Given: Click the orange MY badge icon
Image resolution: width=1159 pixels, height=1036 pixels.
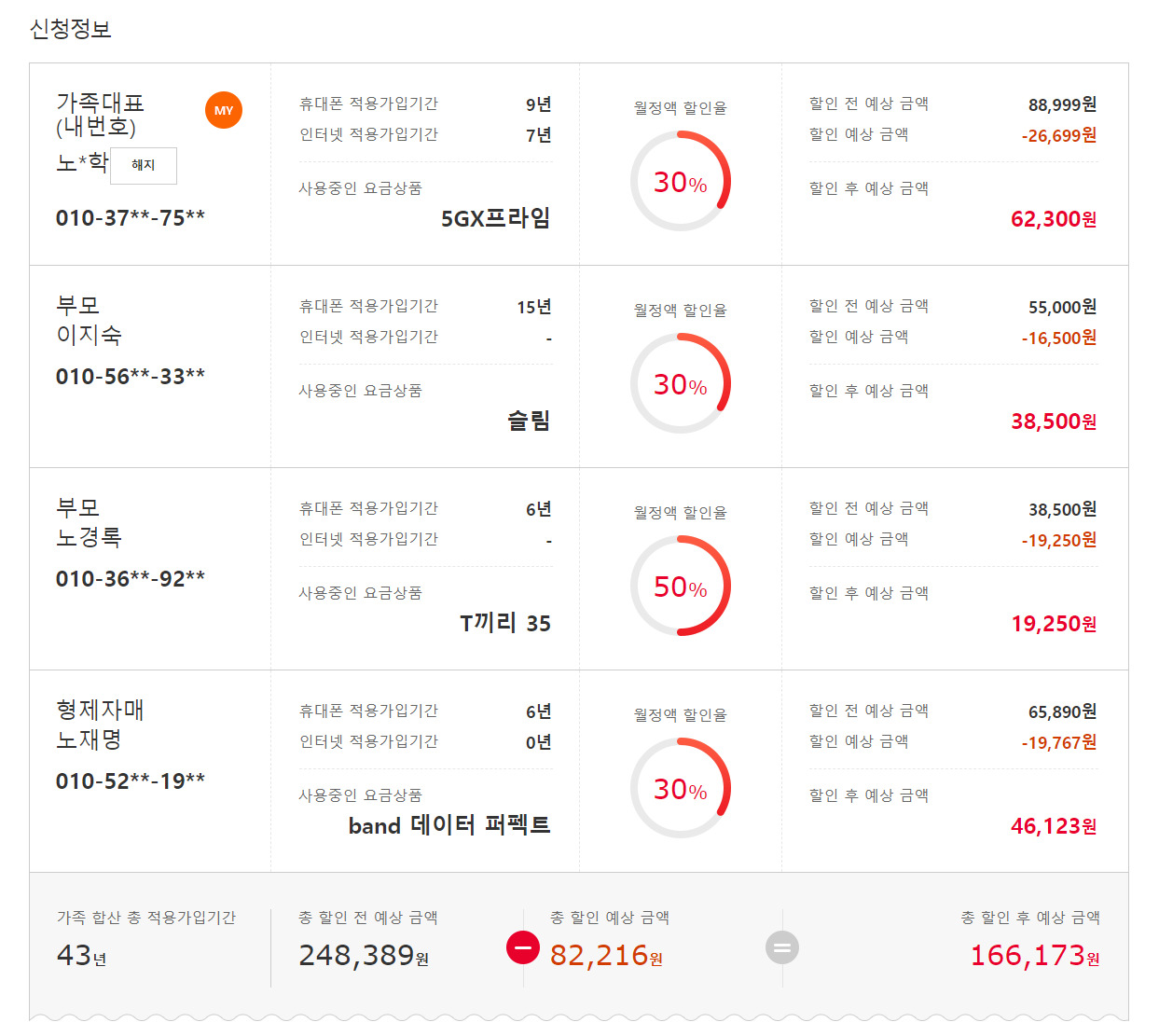Looking at the screenshot, I should tap(224, 110).
